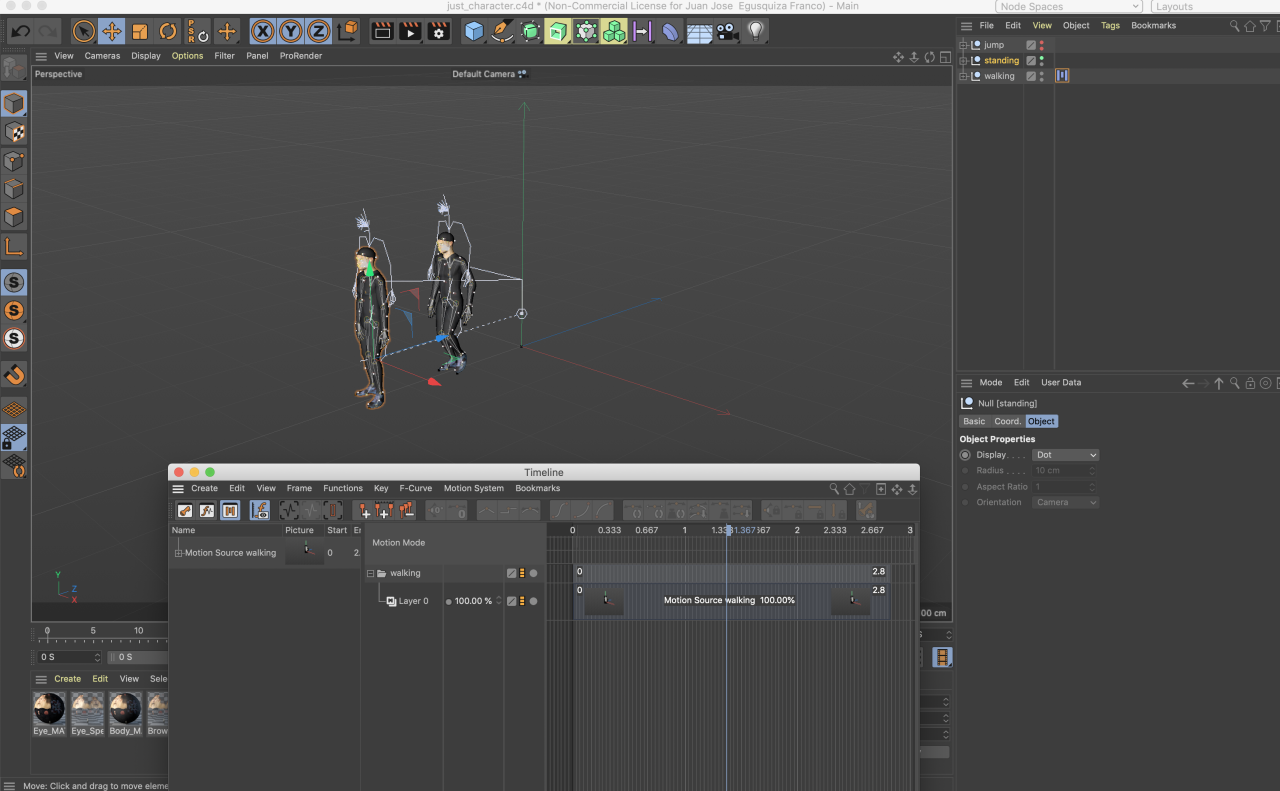Toggle visibility dots of jump object
Image resolution: width=1280 pixels, height=791 pixels.
(x=1042, y=45)
